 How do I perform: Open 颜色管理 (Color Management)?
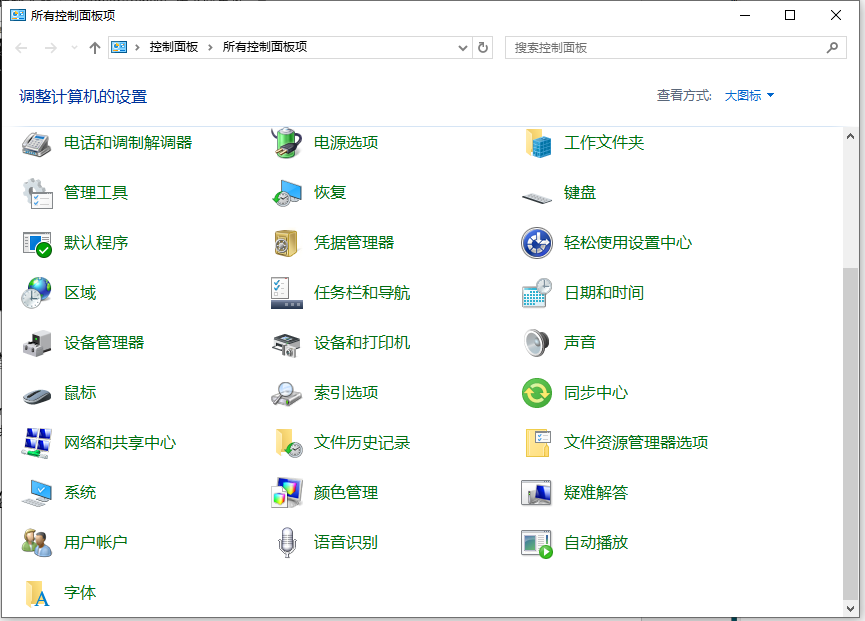[x=346, y=492]
